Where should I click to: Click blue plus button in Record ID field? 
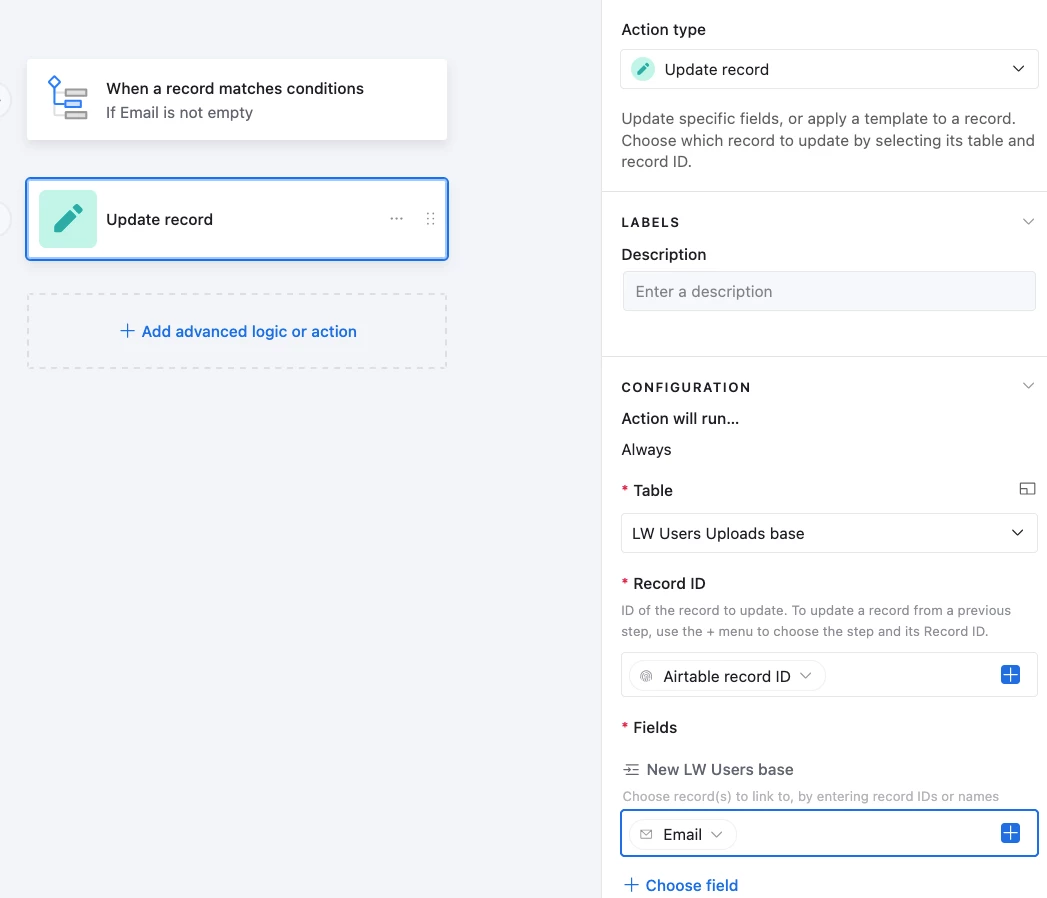tap(1010, 675)
